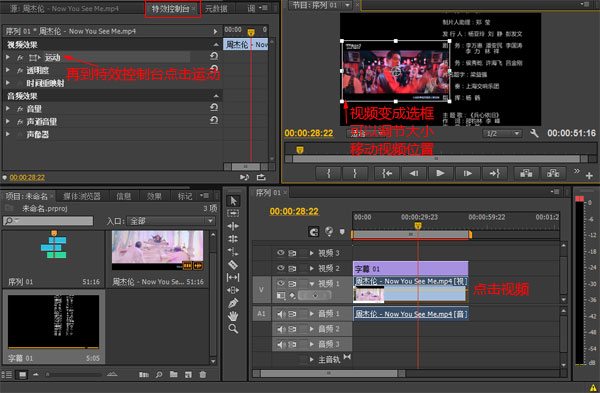Open the 1/2 playback resolution dropdown
This screenshot has width=600, height=393.
click(x=502, y=134)
